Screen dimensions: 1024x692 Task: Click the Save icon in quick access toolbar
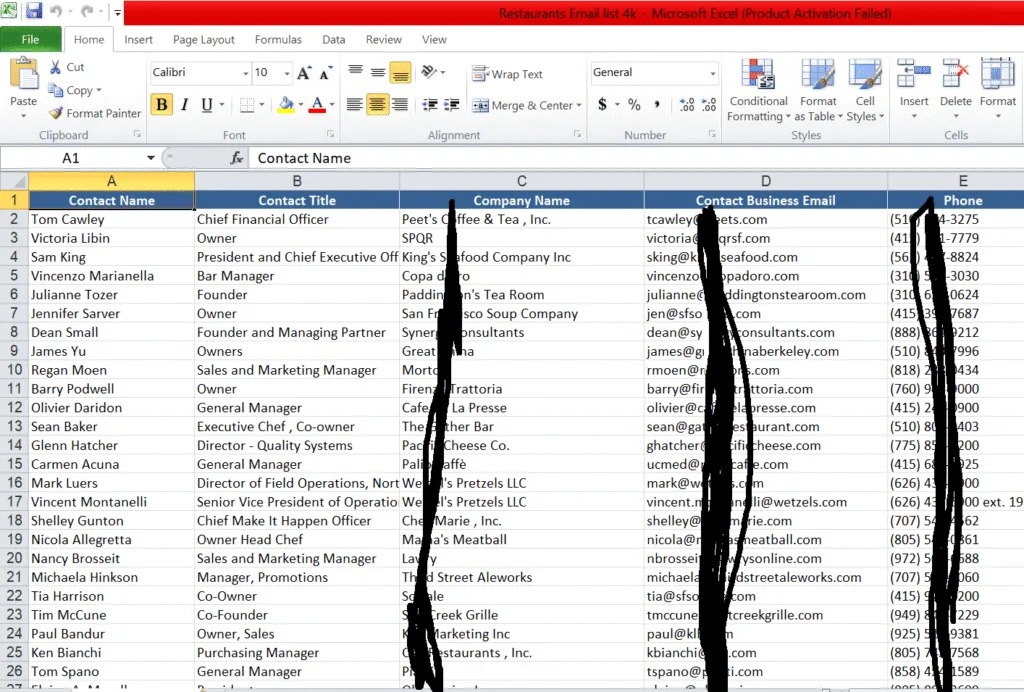click(x=33, y=10)
